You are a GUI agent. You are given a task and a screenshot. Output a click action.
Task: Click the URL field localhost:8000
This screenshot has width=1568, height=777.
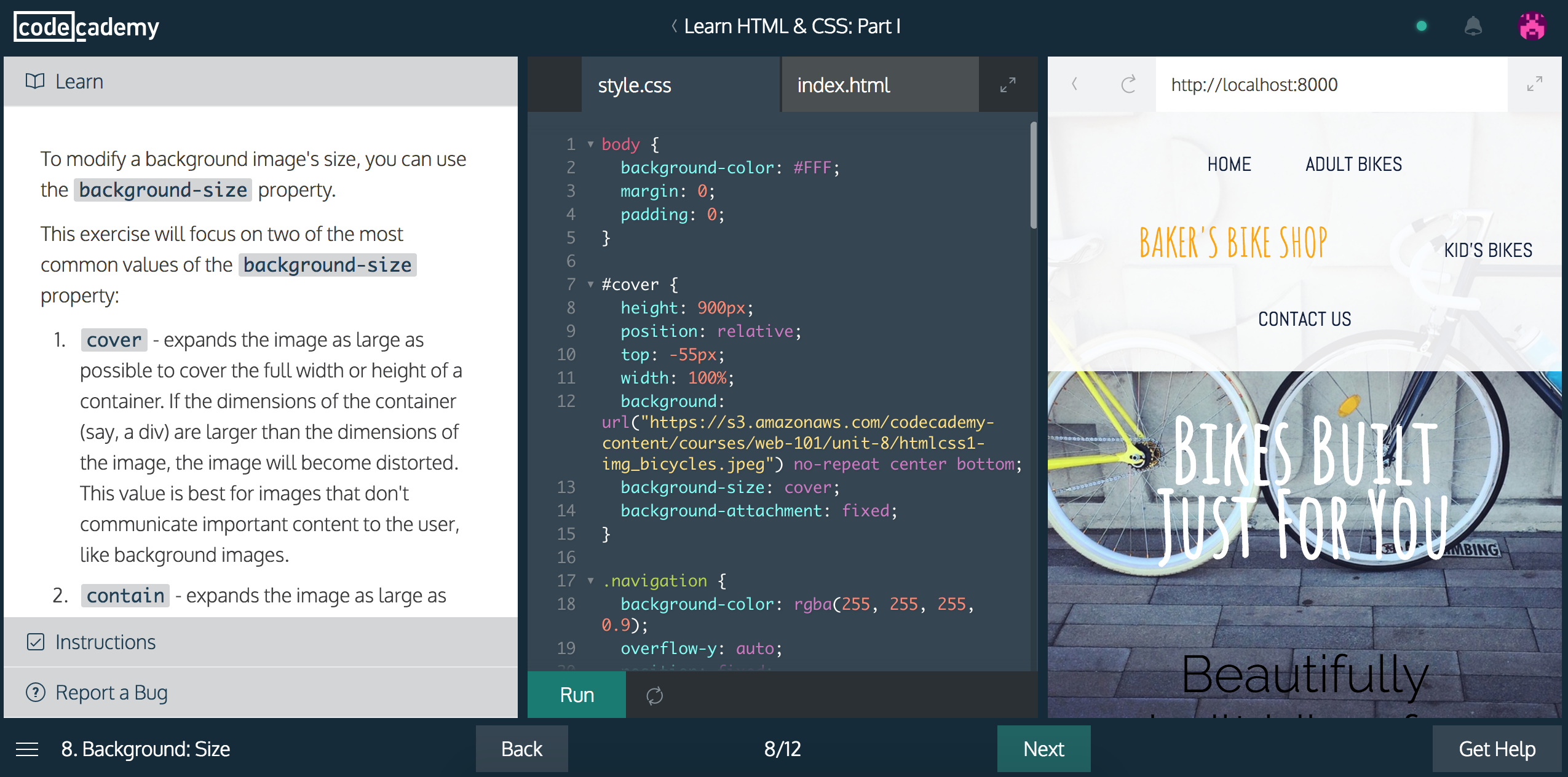tap(1331, 84)
